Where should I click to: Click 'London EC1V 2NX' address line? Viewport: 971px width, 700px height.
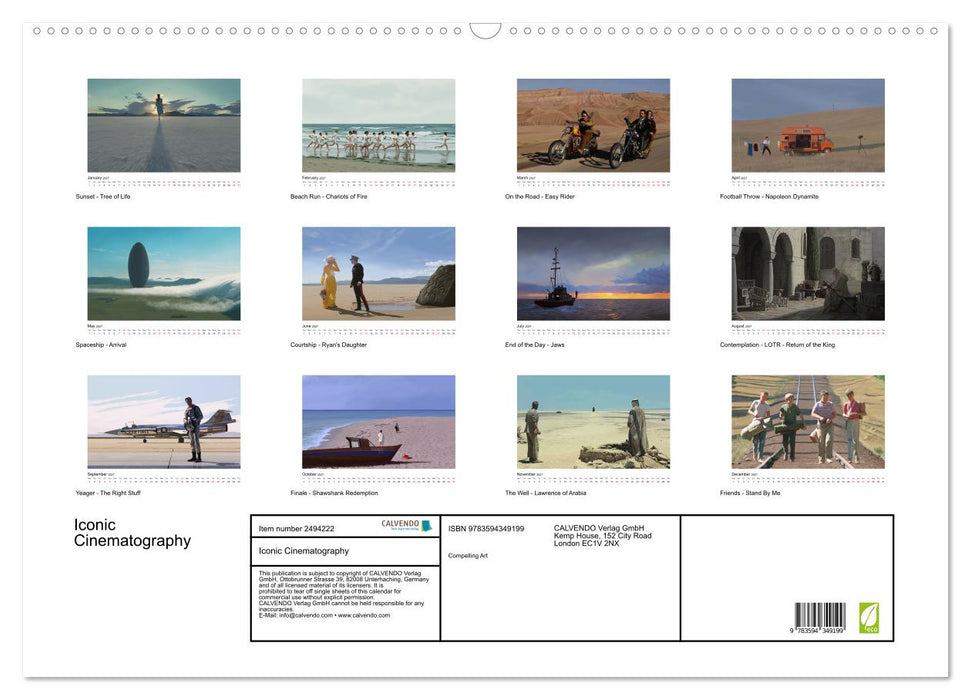pos(586,543)
